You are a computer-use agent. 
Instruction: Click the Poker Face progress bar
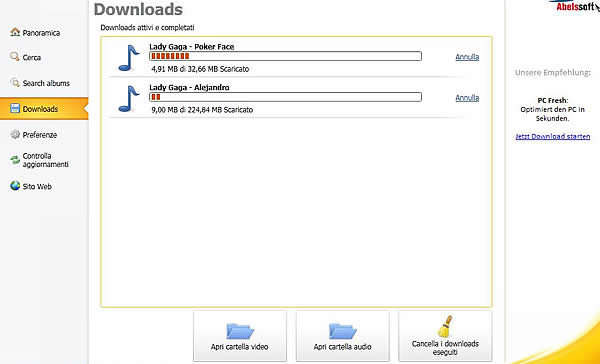(285, 56)
